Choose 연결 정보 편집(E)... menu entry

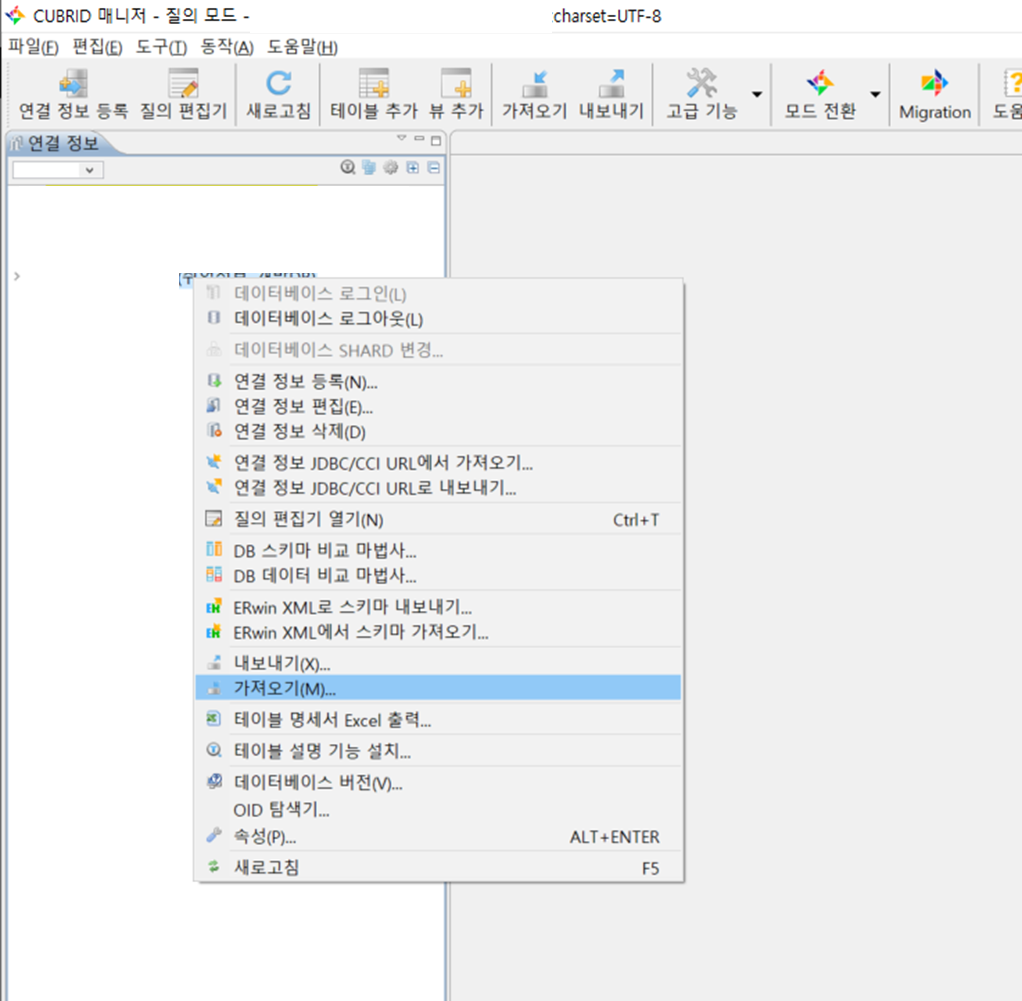point(438,407)
